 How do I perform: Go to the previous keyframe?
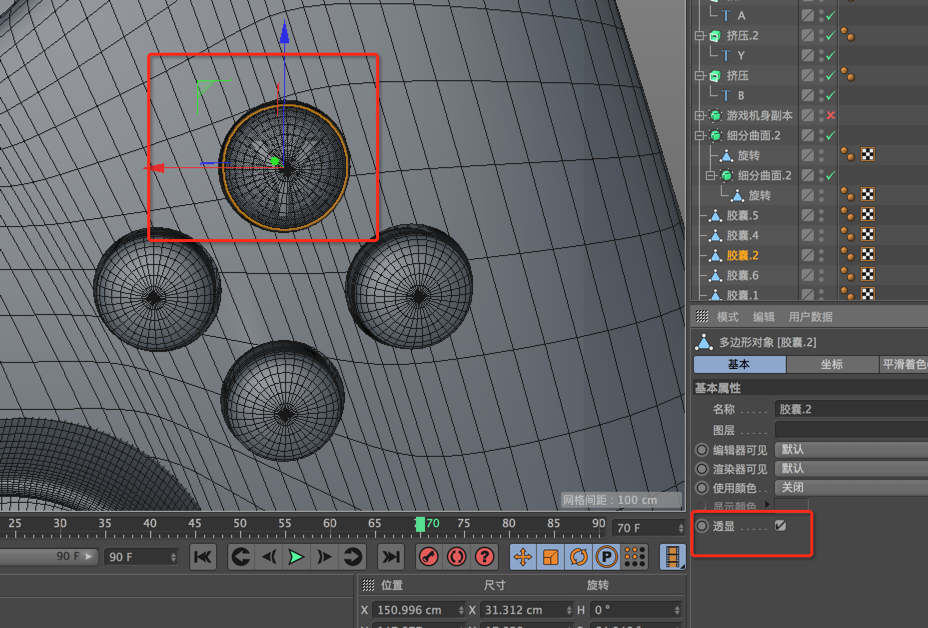point(241,557)
